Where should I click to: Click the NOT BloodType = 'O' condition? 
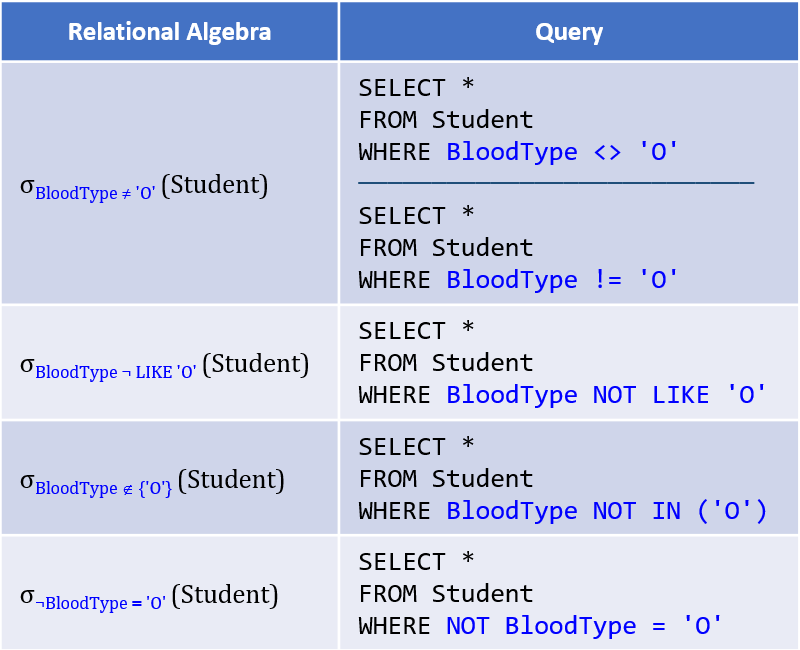(584, 626)
